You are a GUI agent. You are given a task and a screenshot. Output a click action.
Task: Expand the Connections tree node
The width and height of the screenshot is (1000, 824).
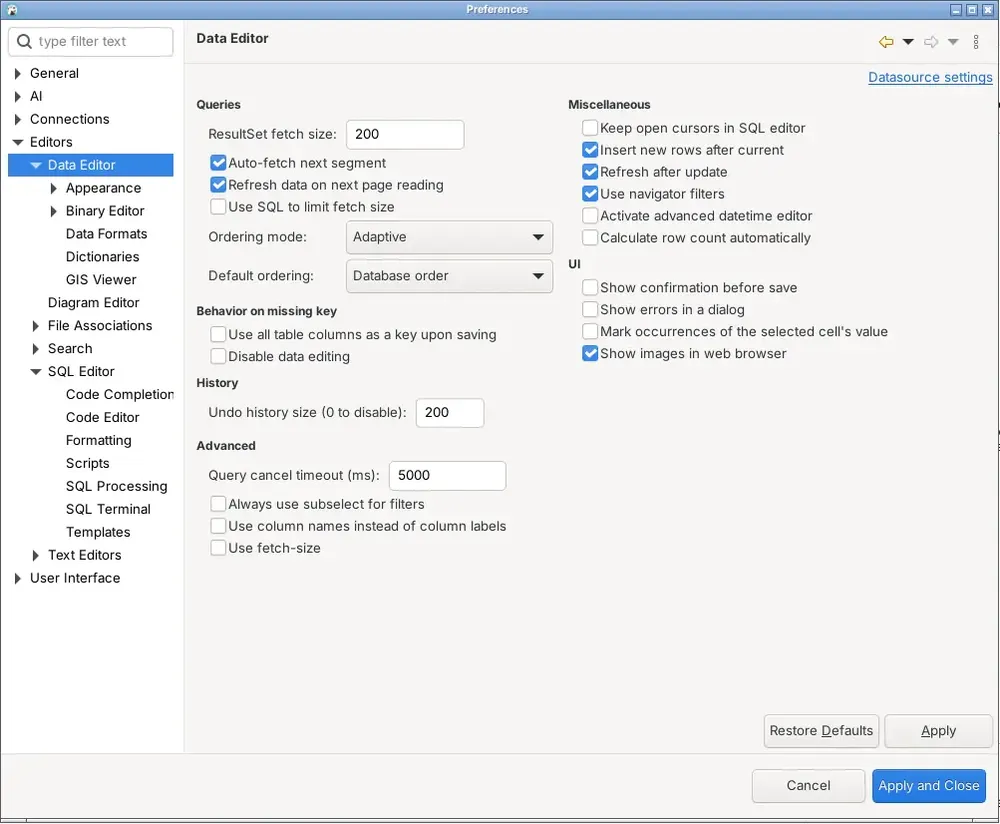[18, 119]
